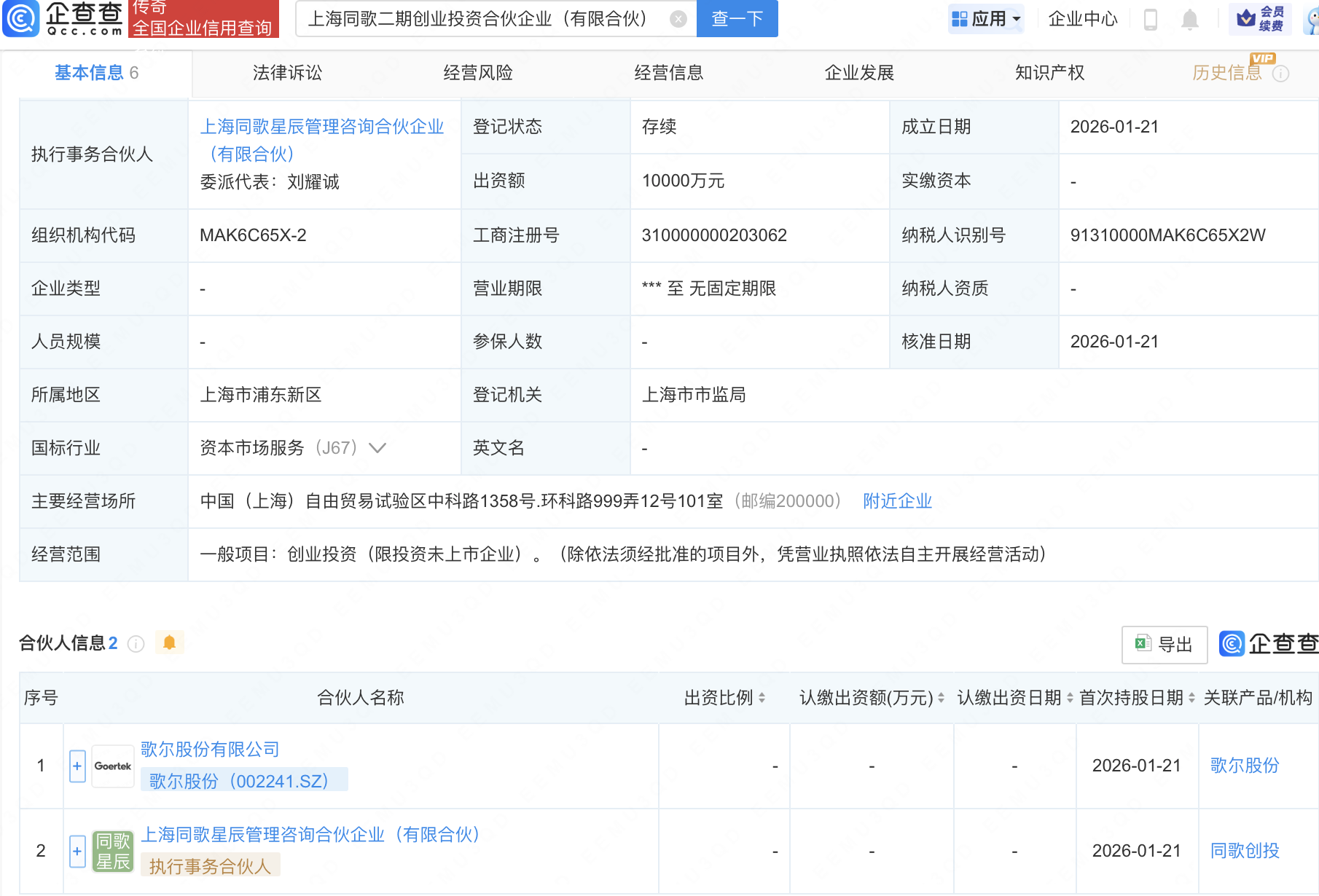Click the info icon beside 合伙人信息 2
Image resolution: width=1319 pixels, height=896 pixels.
tap(136, 644)
